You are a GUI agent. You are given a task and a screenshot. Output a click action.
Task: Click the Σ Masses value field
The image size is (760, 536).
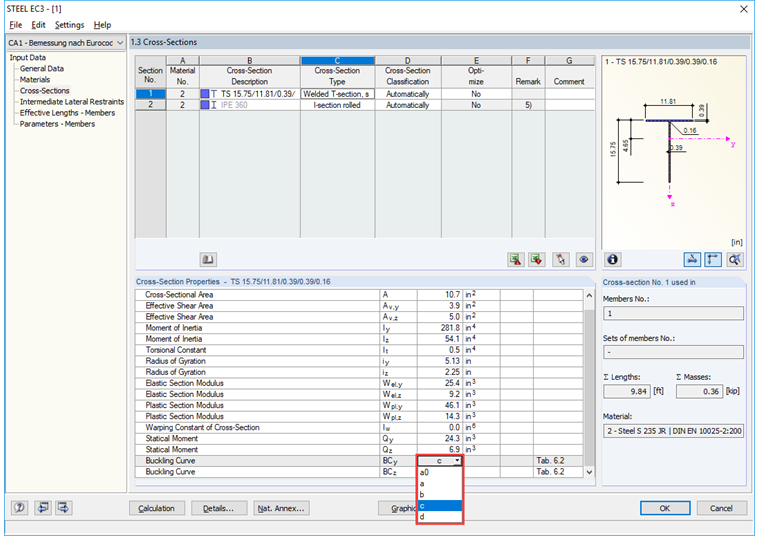(699, 392)
